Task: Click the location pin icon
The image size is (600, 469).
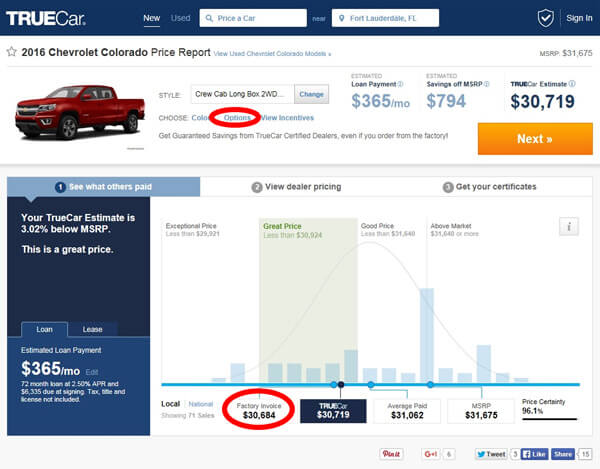Action: coord(342,18)
